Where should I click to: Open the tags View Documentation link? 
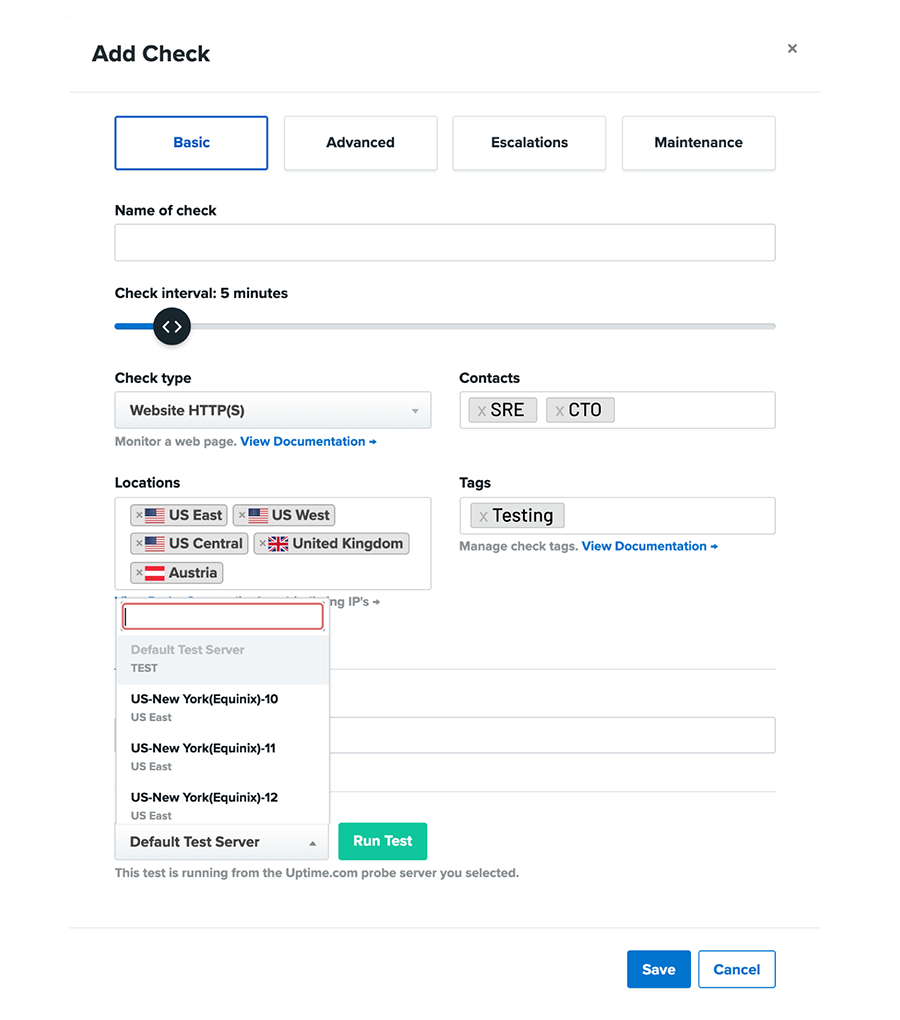tap(650, 546)
